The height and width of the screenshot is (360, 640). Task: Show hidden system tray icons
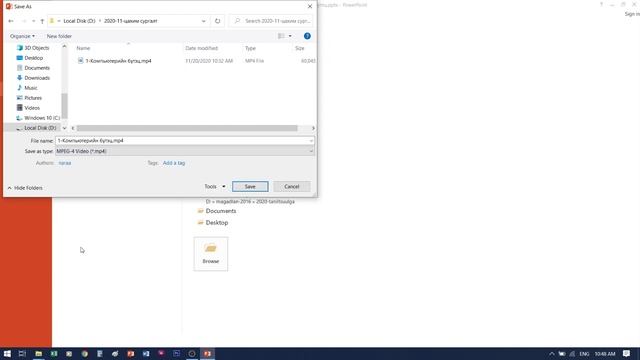[551, 354]
